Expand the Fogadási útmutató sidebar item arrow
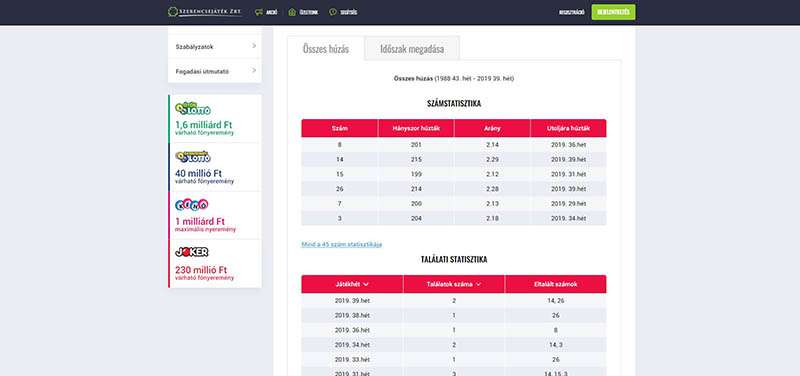The image size is (800, 376). pos(254,70)
